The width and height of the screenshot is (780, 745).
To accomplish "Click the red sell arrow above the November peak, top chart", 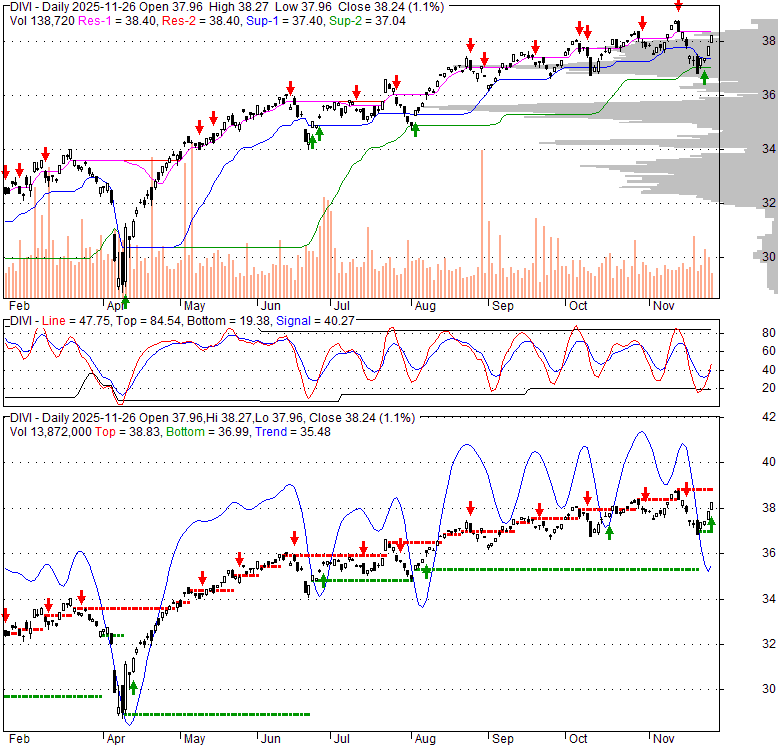I will (679, 5).
